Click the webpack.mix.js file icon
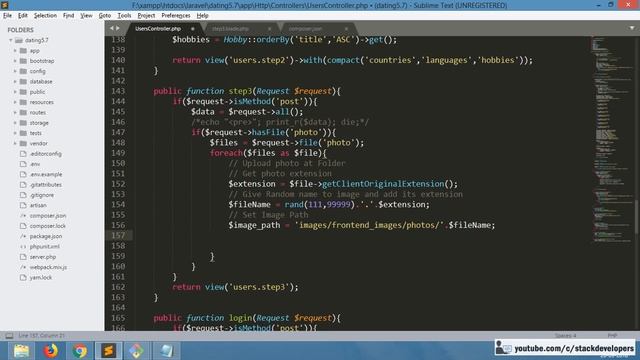The width and height of the screenshot is (640, 360). [23, 267]
